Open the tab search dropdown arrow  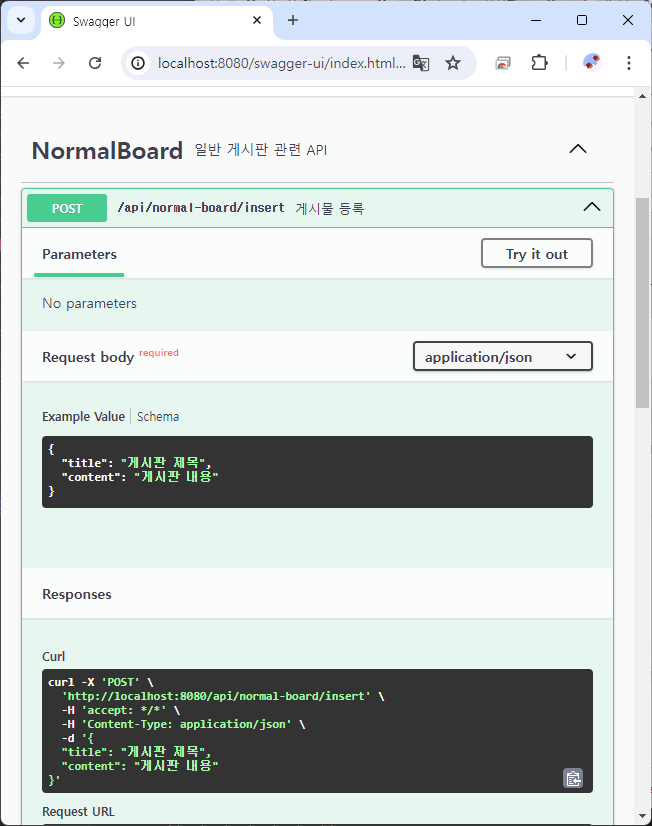(21, 20)
